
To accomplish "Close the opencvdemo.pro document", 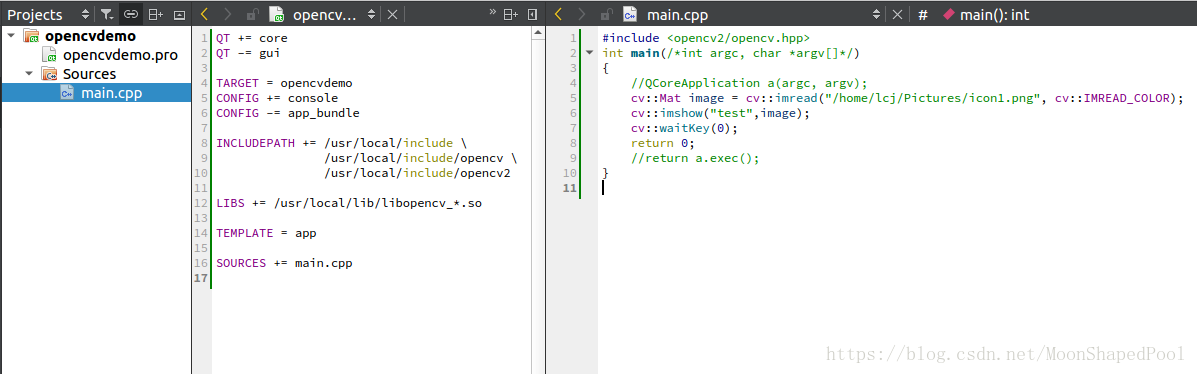I will (x=392, y=15).
